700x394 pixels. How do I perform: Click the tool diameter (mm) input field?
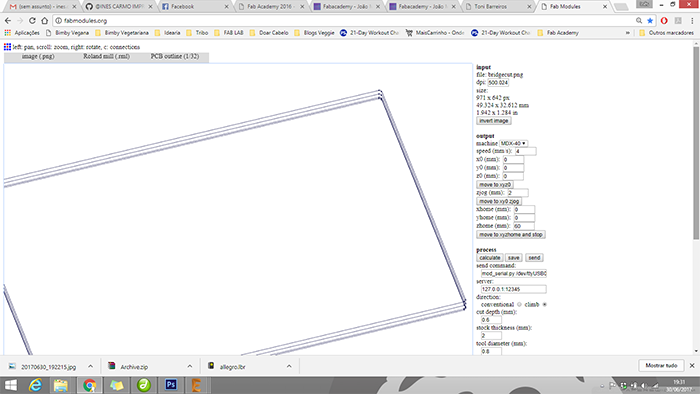491,352
